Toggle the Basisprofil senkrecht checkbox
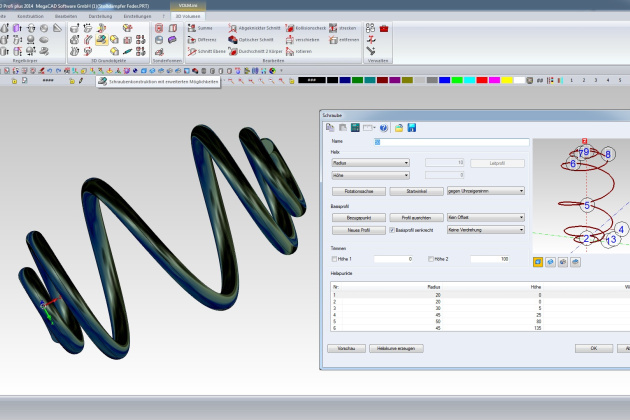The width and height of the screenshot is (630, 420). pos(392,229)
